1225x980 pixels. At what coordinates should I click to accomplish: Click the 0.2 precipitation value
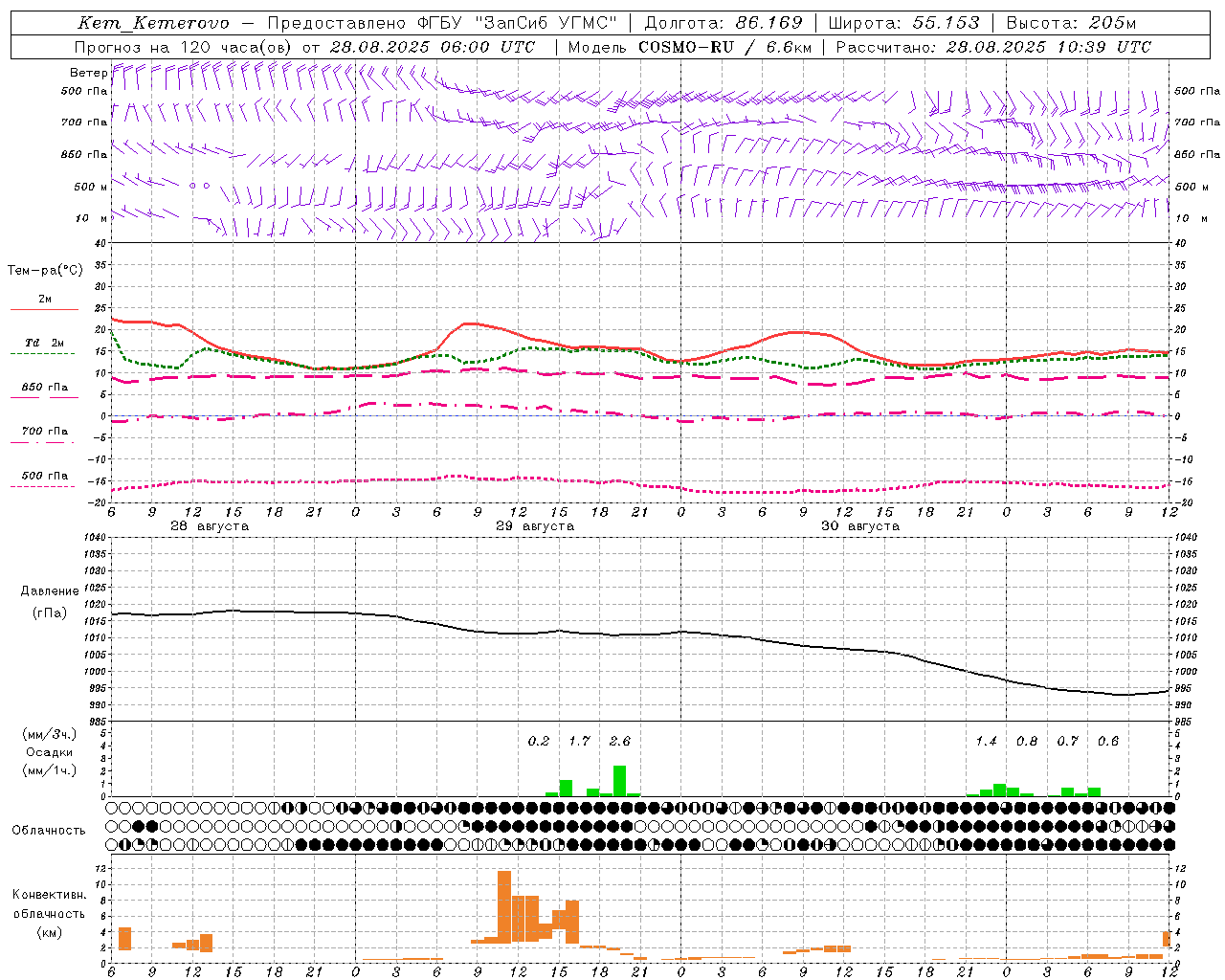click(x=539, y=742)
